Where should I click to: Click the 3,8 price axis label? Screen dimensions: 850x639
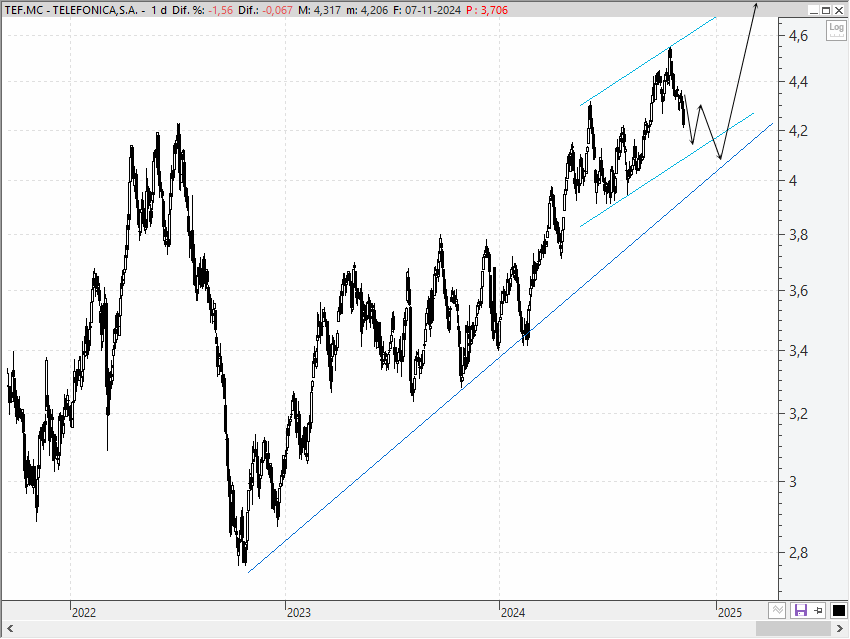pyautogui.click(x=798, y=235)
